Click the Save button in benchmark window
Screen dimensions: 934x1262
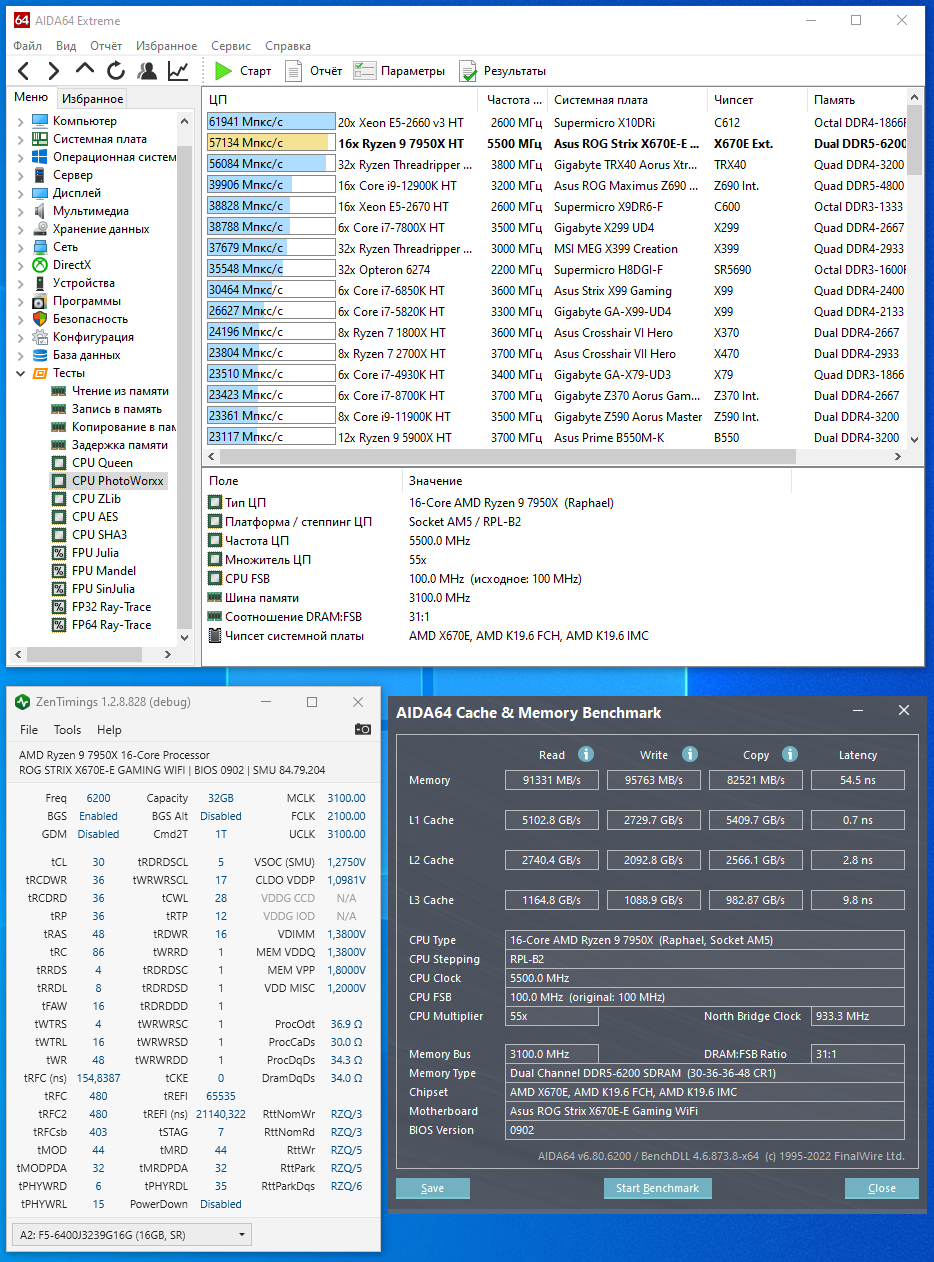point(432,1188)
